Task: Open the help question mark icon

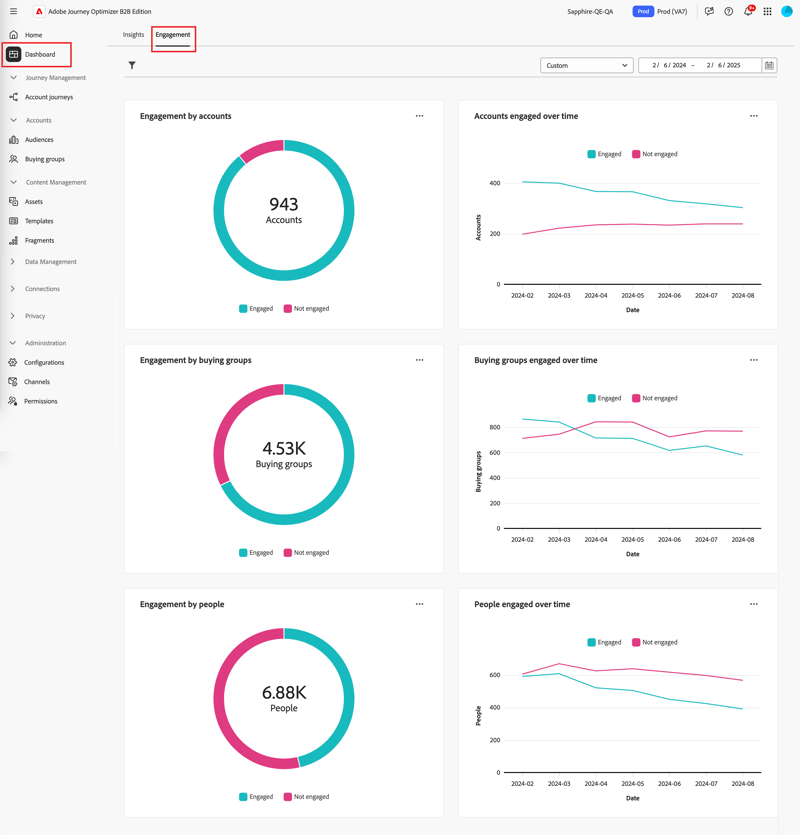Action: pos(729,11)
